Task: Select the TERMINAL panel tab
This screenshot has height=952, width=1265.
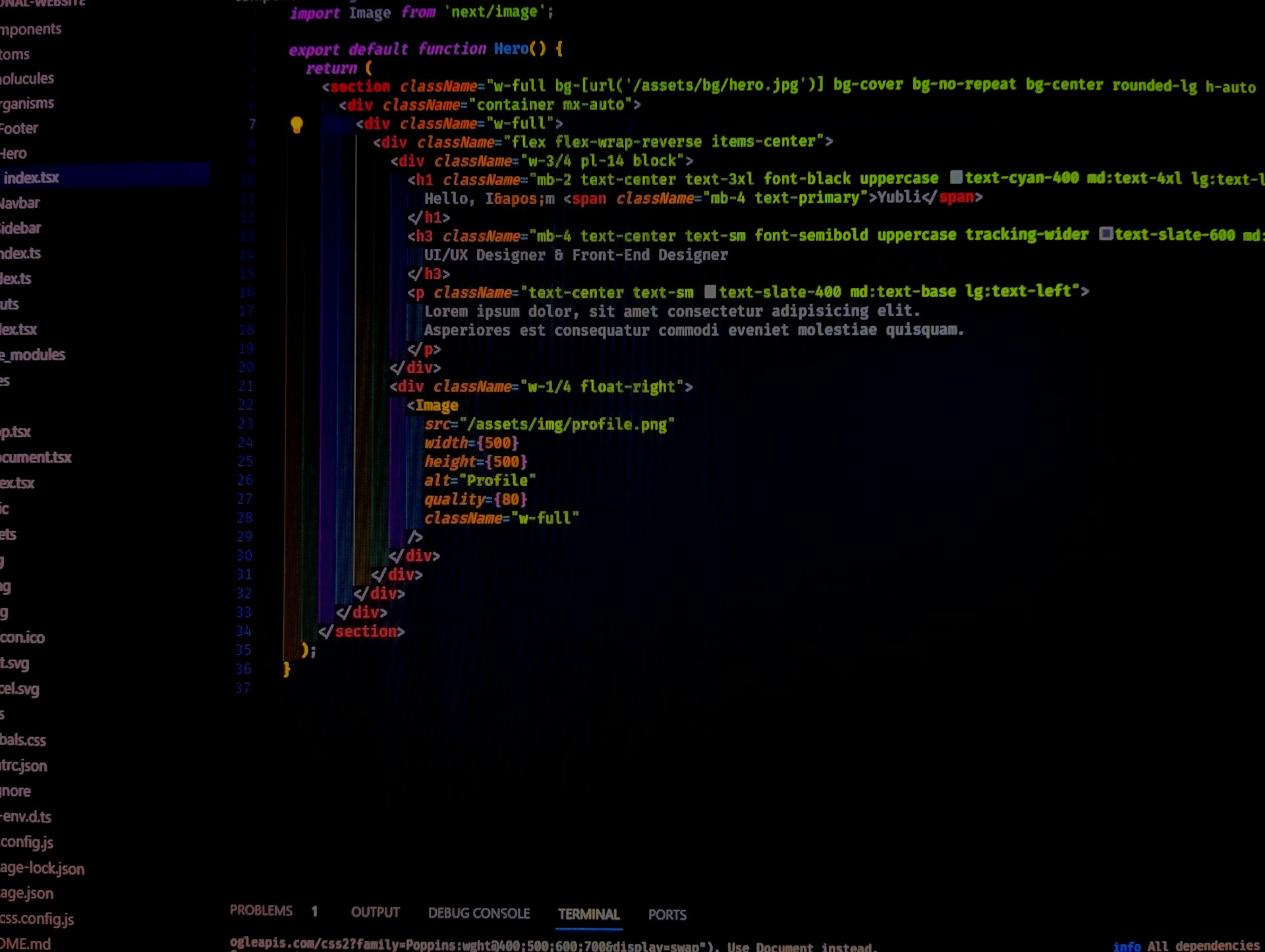Action: click(588, 914)
